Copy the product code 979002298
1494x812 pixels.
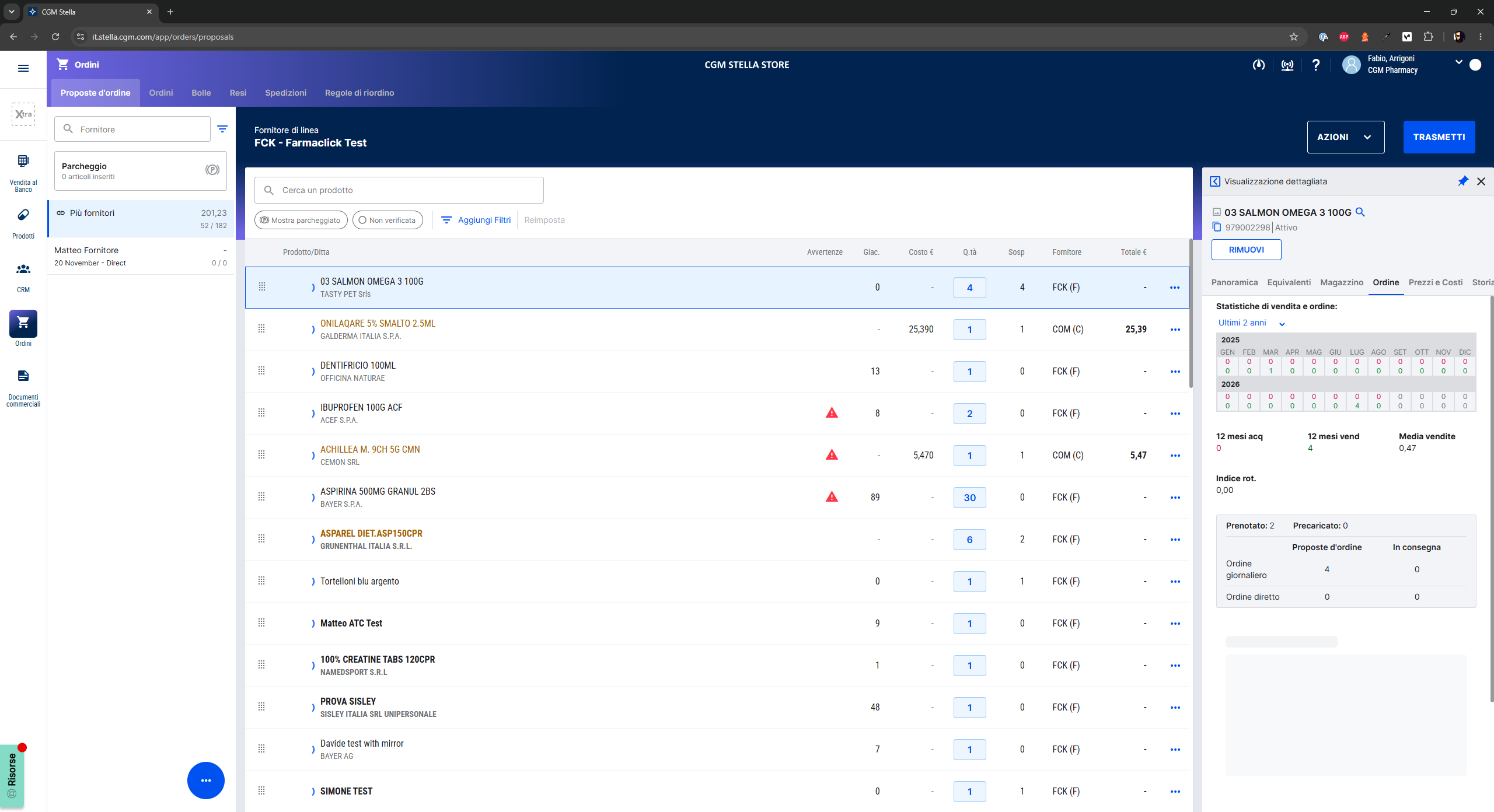1217,227
